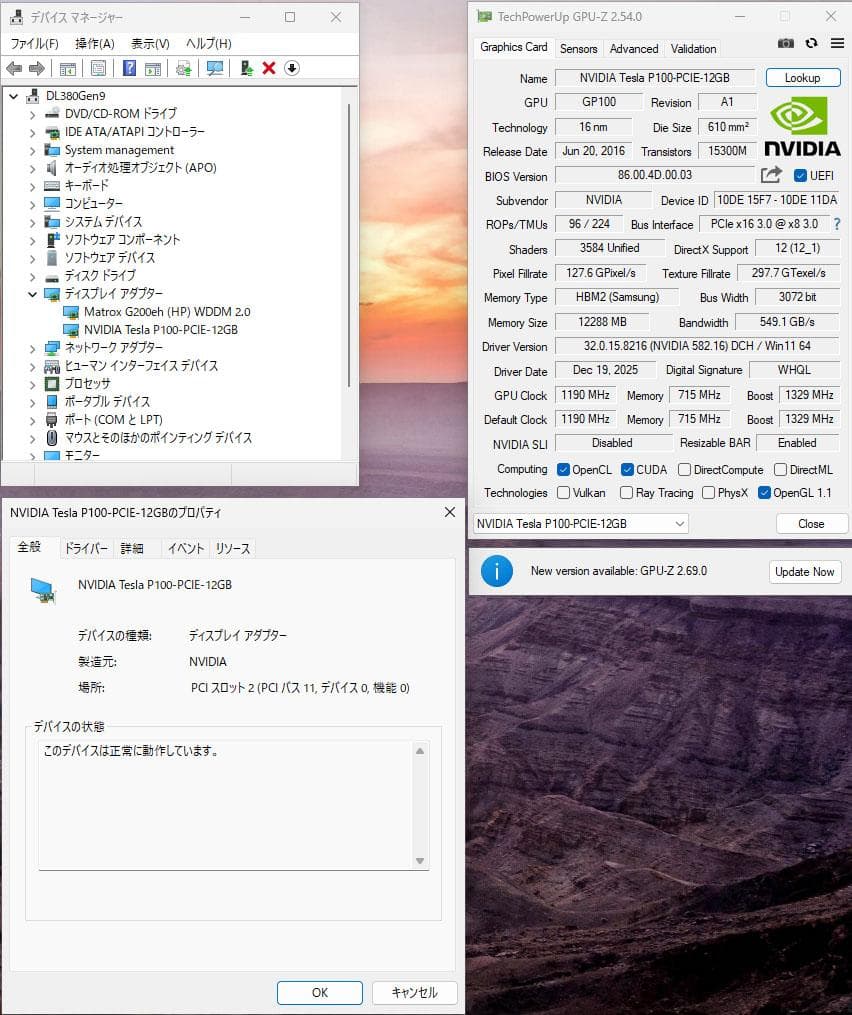Click the Driver Version field in GPU-Z

point(697,346)
